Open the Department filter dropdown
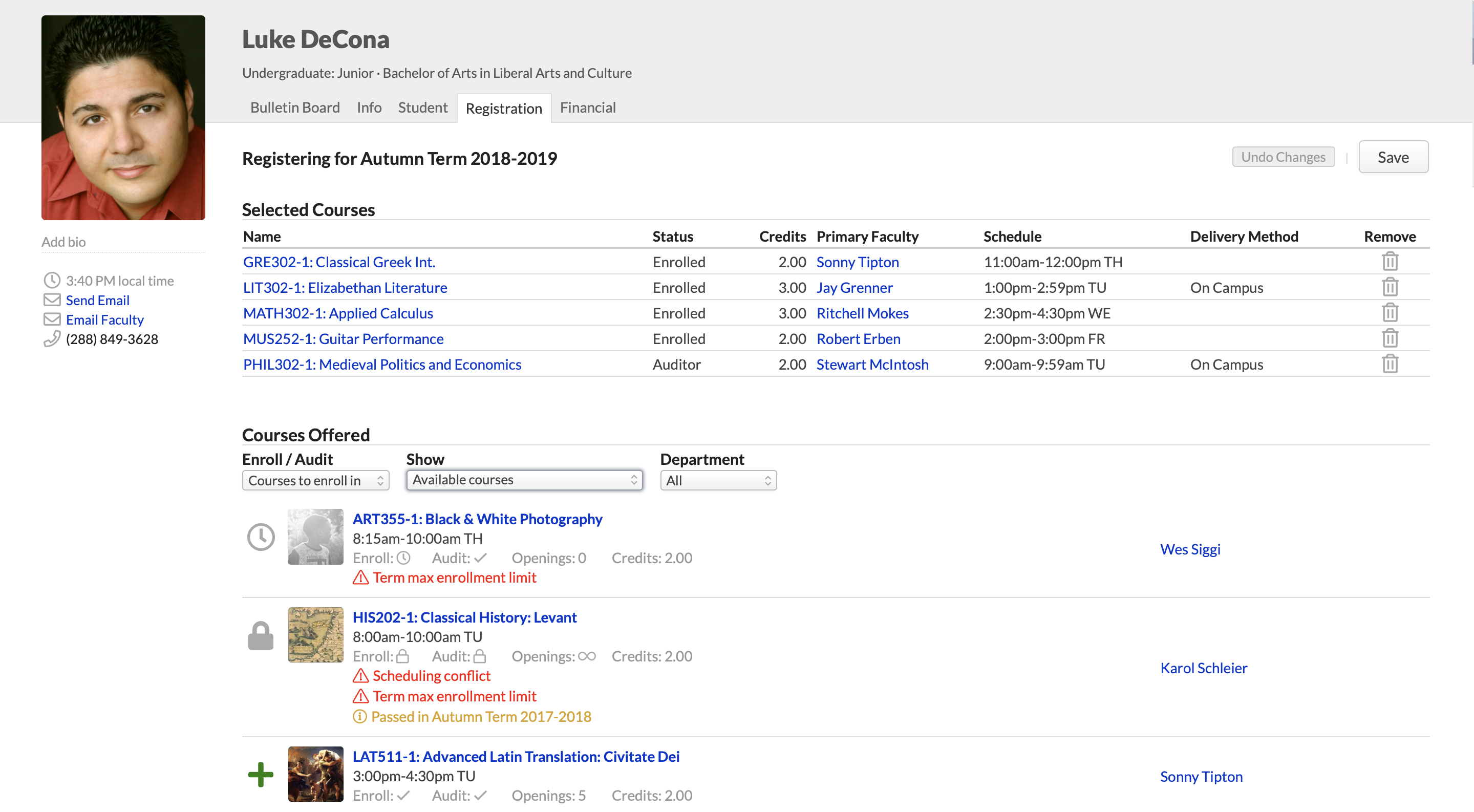The width and height of the screenshot is (1474, 812). (x=718, y=481)
